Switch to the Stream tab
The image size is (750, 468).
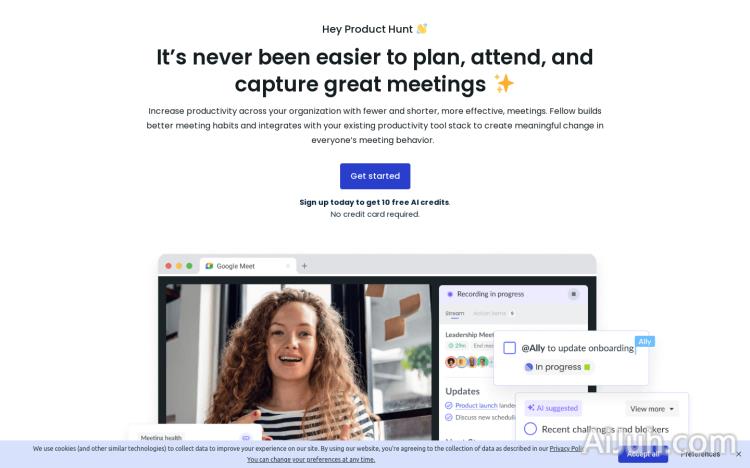(454, 313)
